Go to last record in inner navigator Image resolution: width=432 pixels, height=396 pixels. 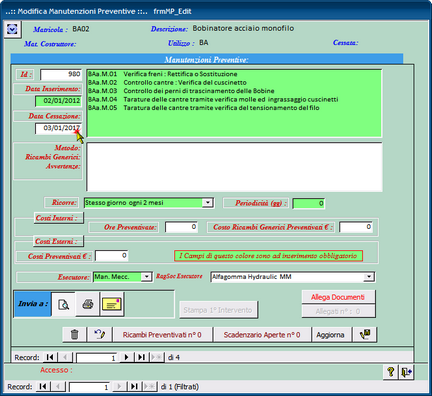tap(141, 357)
